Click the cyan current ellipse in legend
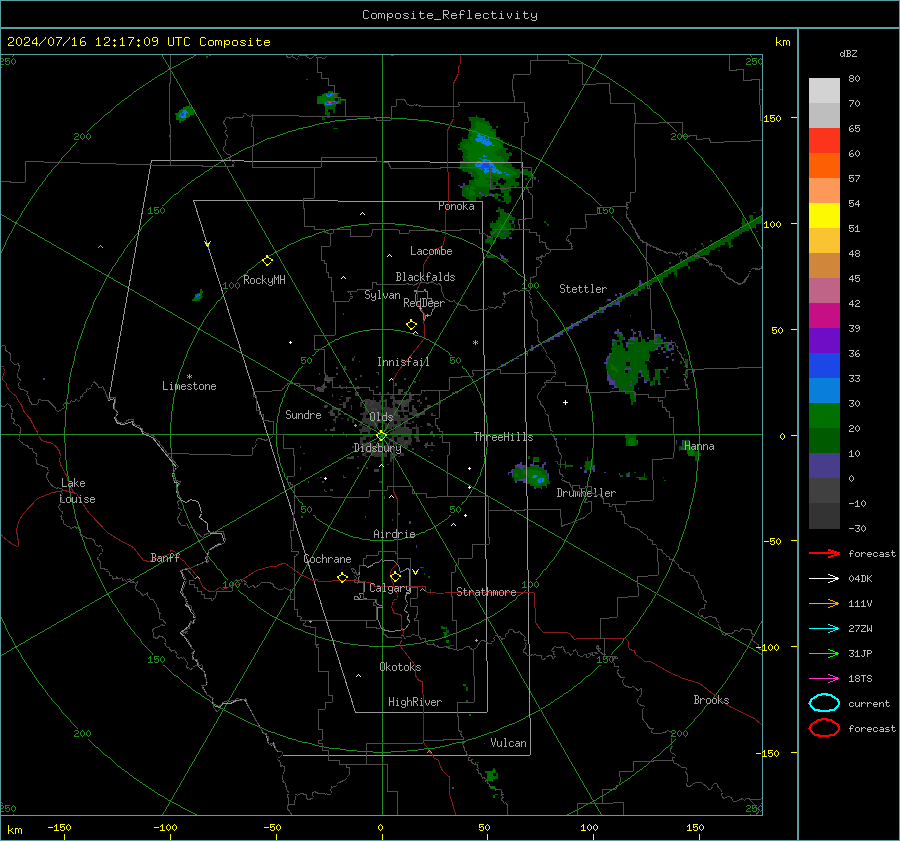The image size is (900, 841). pos(824,703)
